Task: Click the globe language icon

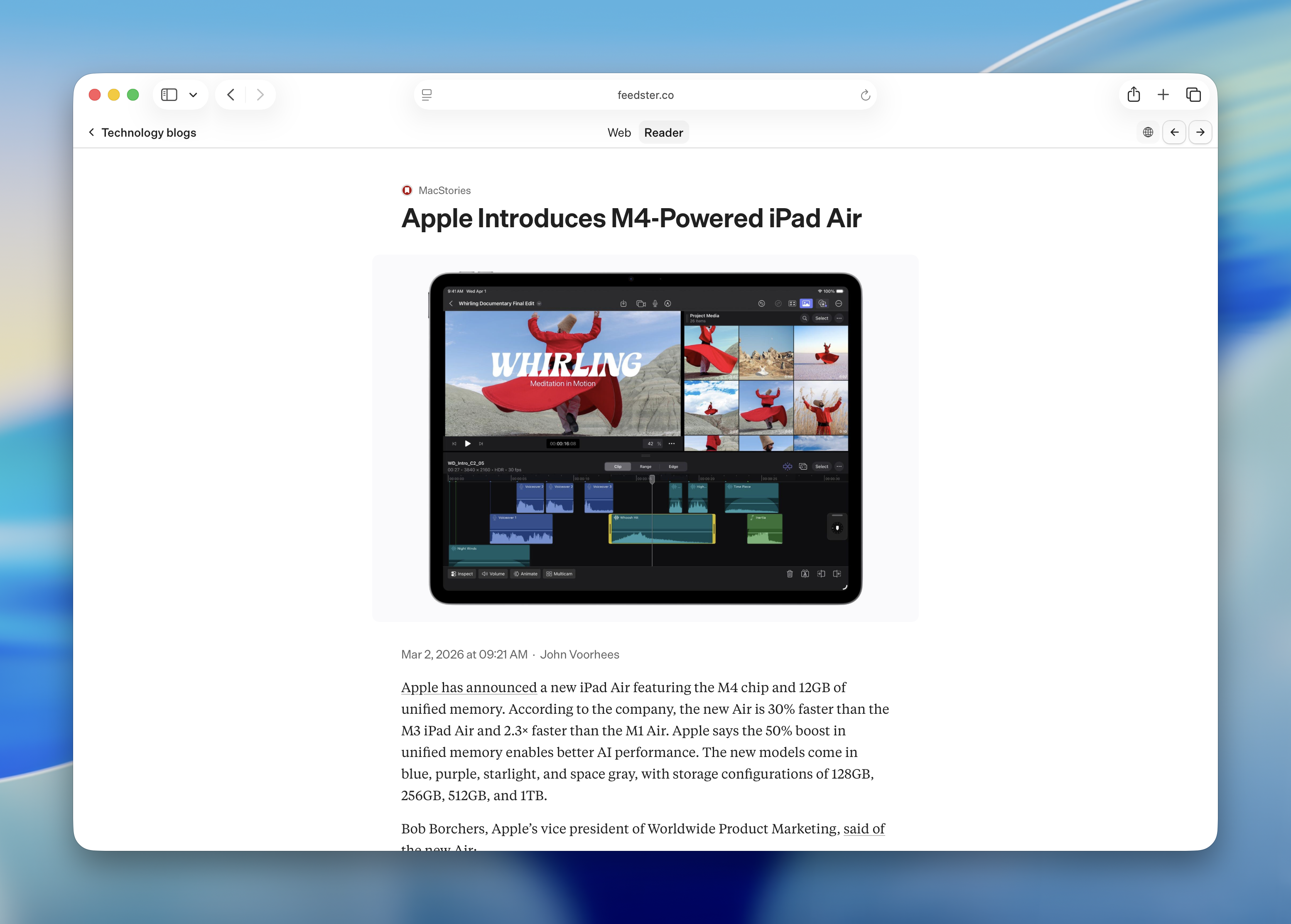Action: (x=1148, y=132)
